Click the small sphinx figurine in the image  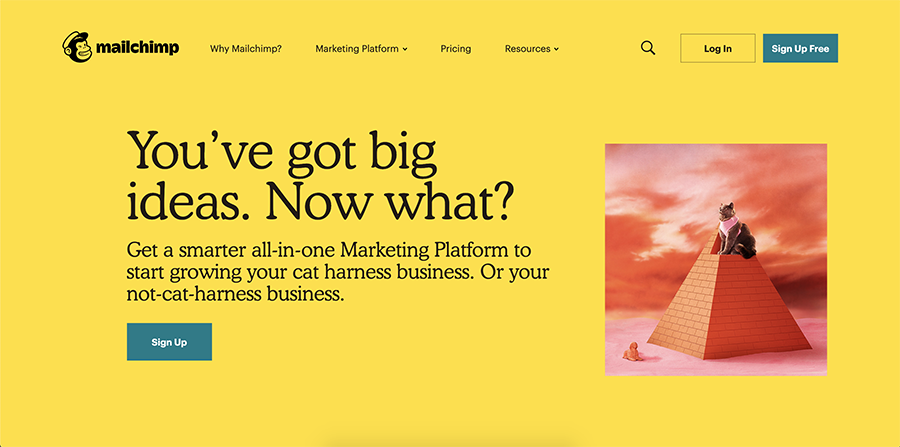pyautogui.click(x=633, y=351)
